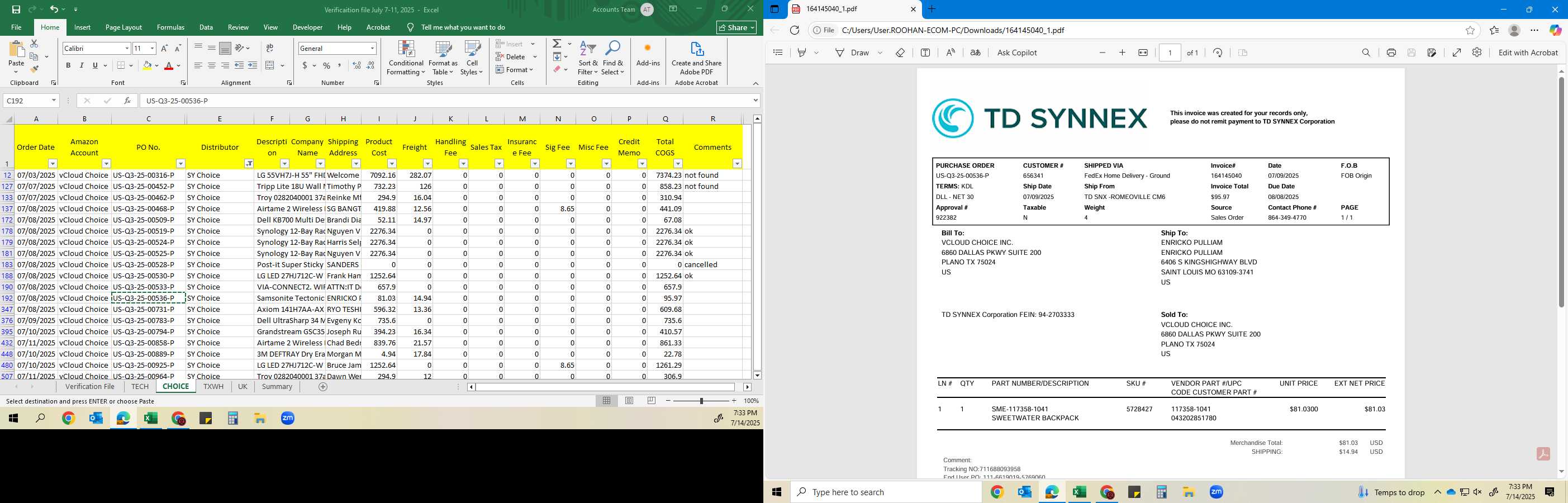Toggle Wrap Text
This screenshot has height=503, width=1568.
[x=270, y=48]
